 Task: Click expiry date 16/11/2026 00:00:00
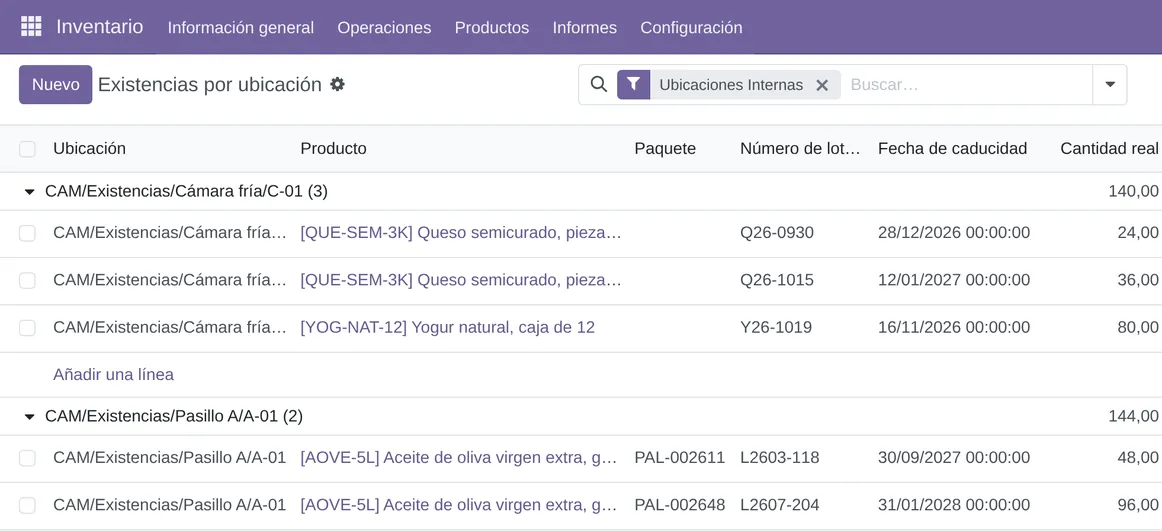(954, 327)
